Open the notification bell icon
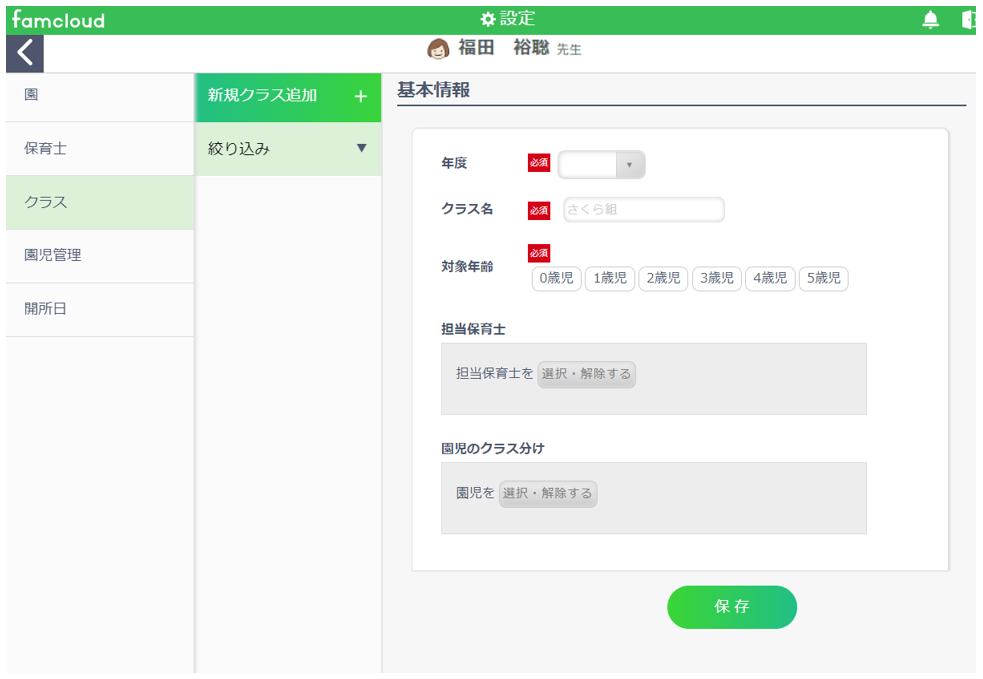 pos(930,20)
